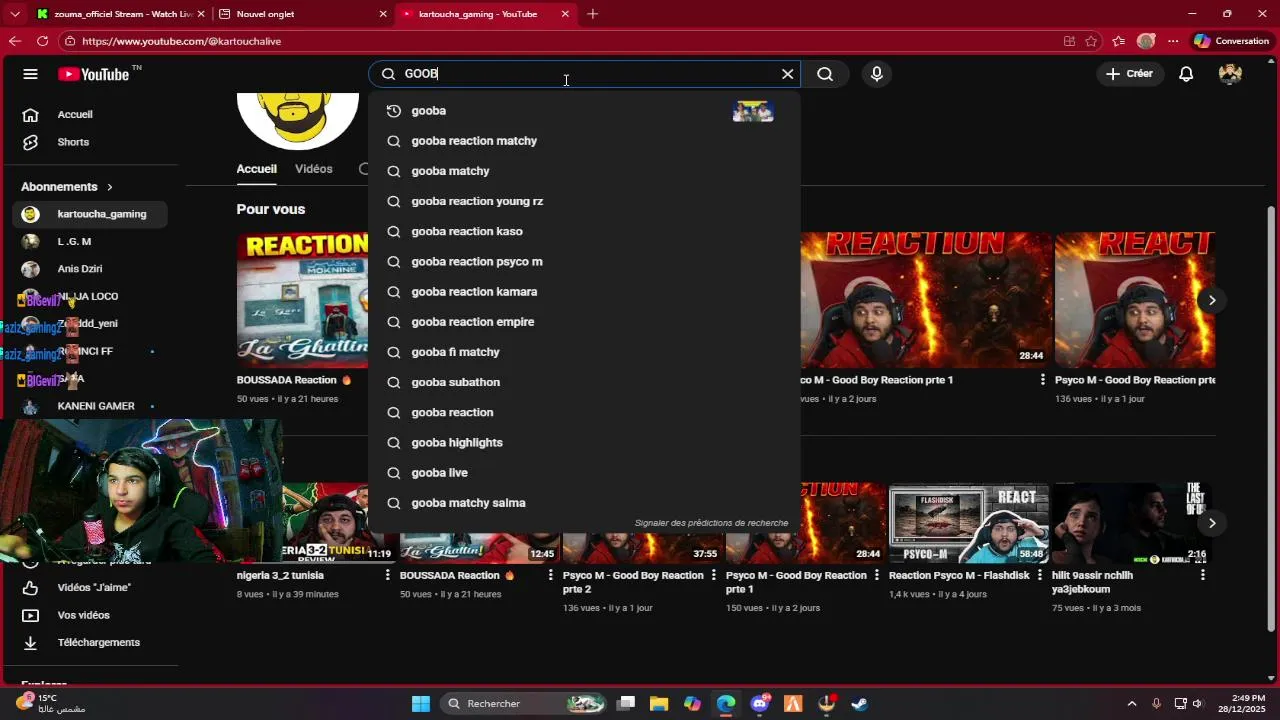Viewport: 1280px width, 720px height.
Task: Open Téléchargements in the sidebar
Action: (90, 643)
